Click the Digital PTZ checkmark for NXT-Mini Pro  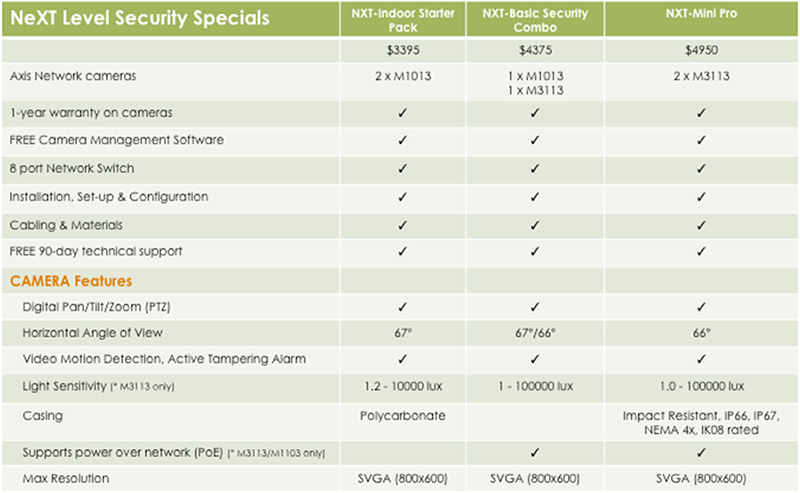coord(701,307)
